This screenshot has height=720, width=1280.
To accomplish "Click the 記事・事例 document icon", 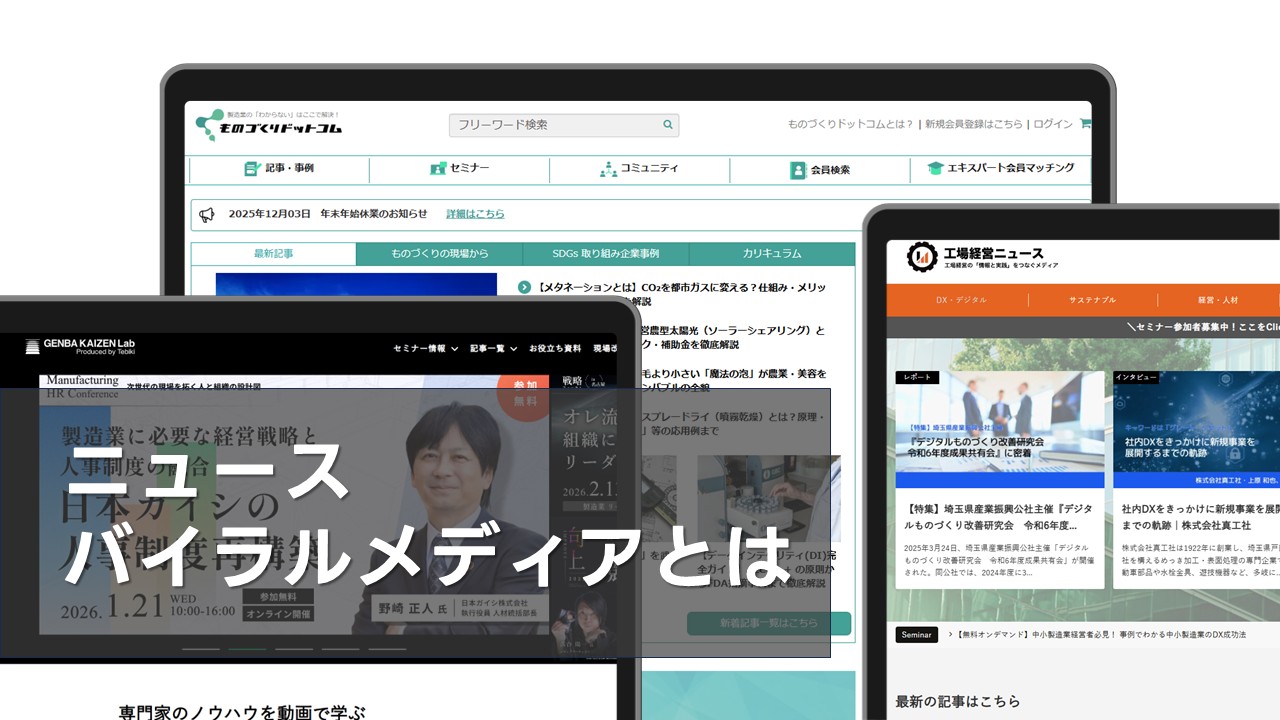I will tap(252, 169).
